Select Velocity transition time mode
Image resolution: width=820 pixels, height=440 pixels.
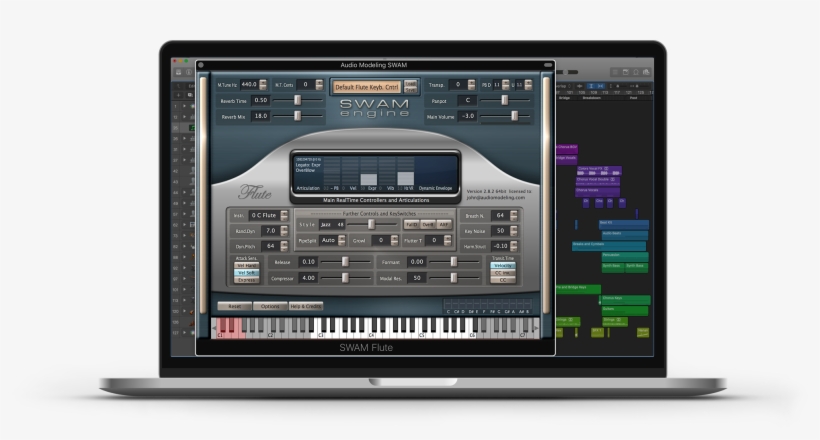[503, 266]
